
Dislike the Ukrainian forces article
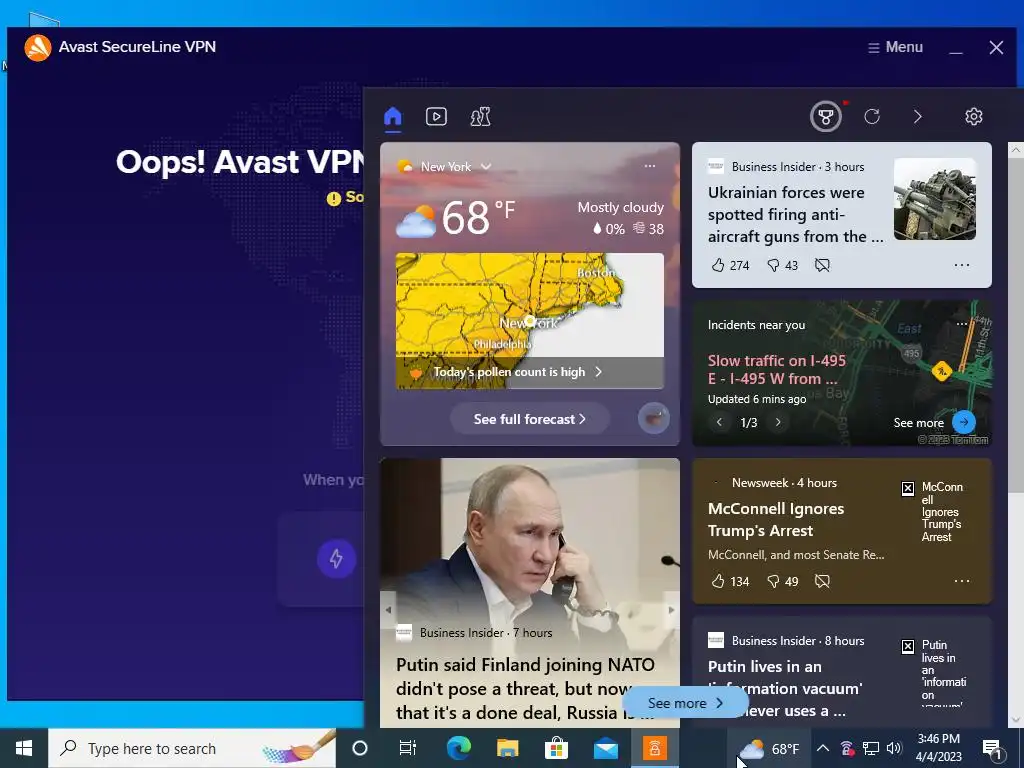coord(782,265)
